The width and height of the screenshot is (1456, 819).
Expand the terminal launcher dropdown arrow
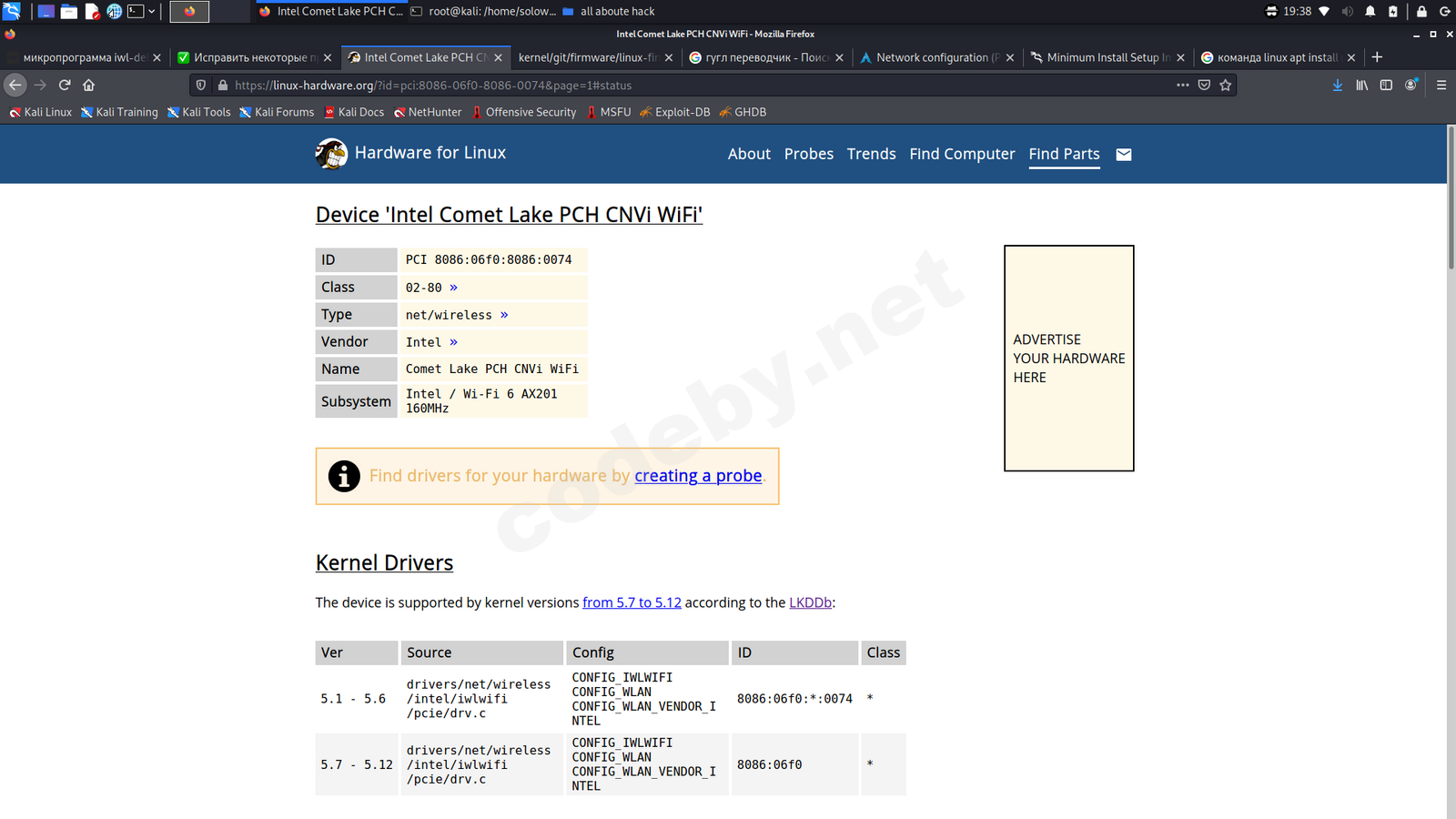coord(151,11)
